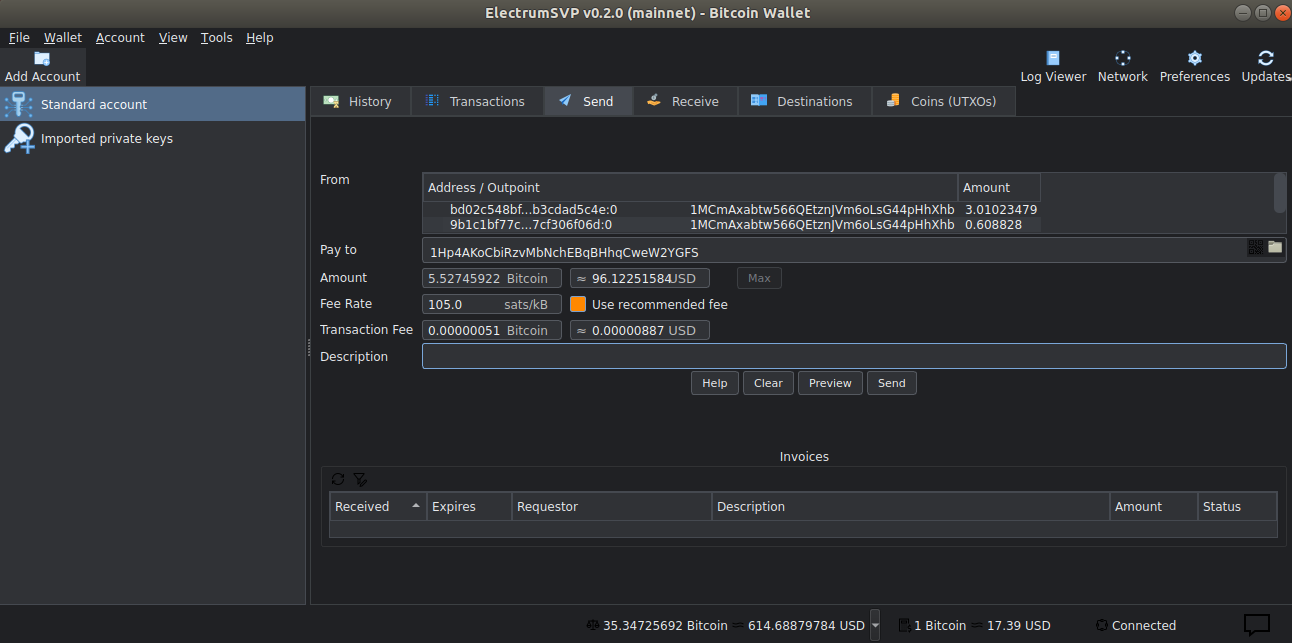Click the Address / Outpoint column header

coord(690,187)
